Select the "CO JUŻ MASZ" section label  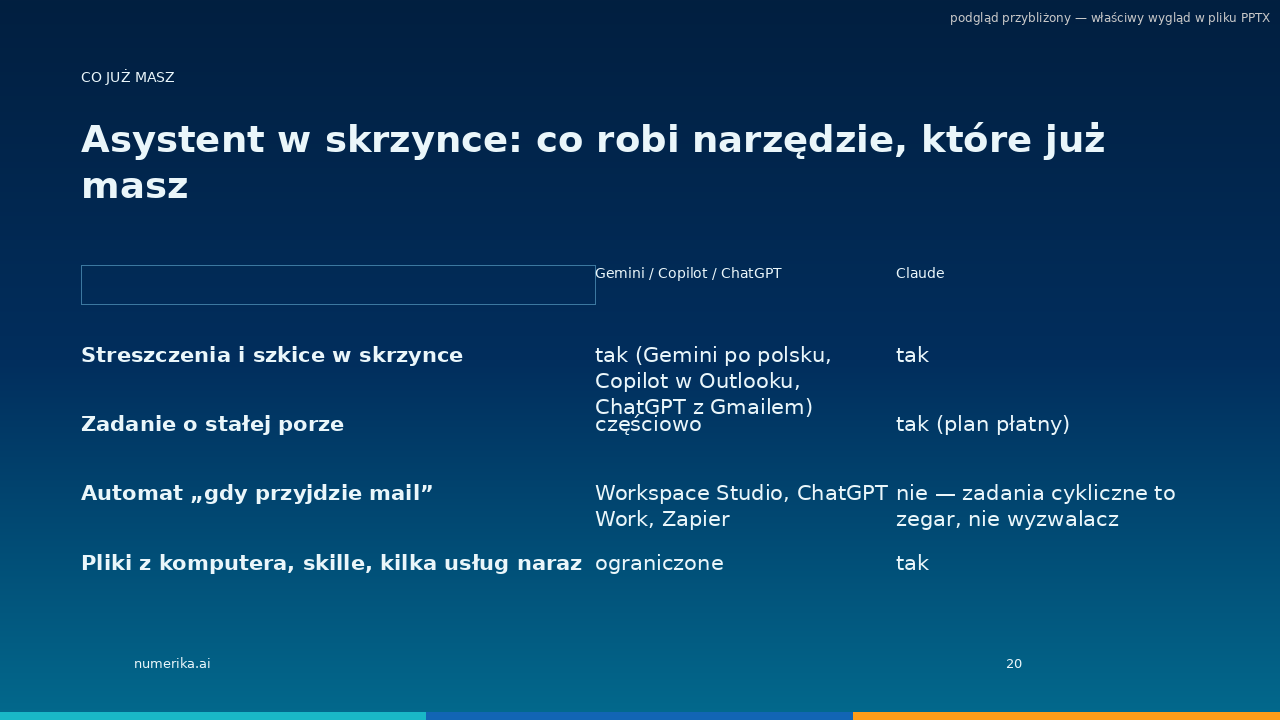click(128, 77)
